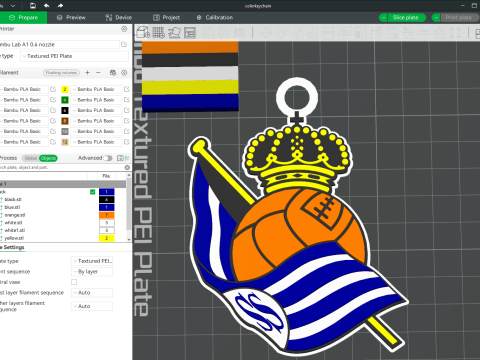The width and height of the screenshot is (480, 360).
Task: Open Other layers filament sequence Auto dropdown
Action: click(92, 306)
